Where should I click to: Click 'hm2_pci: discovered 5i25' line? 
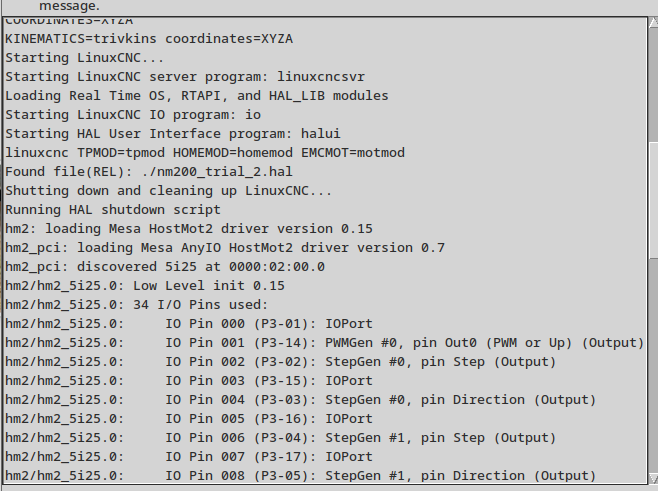[164, 266]
